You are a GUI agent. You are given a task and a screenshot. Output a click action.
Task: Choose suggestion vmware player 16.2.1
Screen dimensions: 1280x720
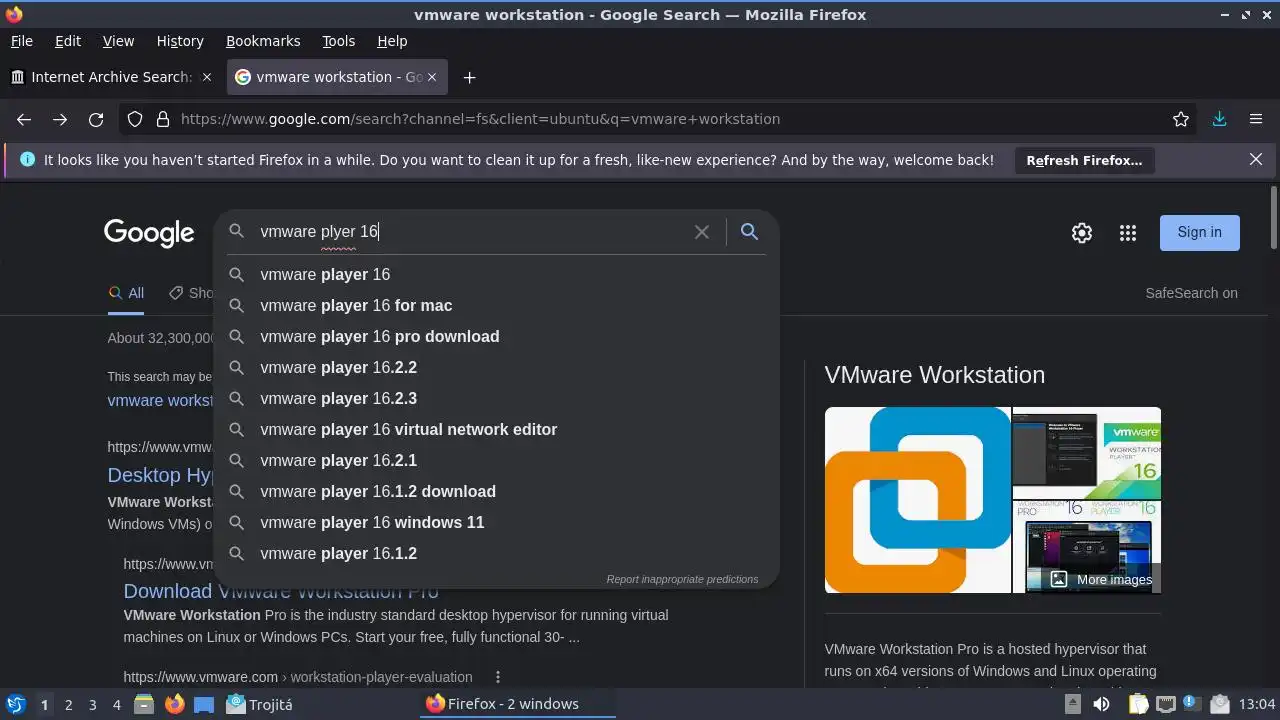click(x=496, y=460)
